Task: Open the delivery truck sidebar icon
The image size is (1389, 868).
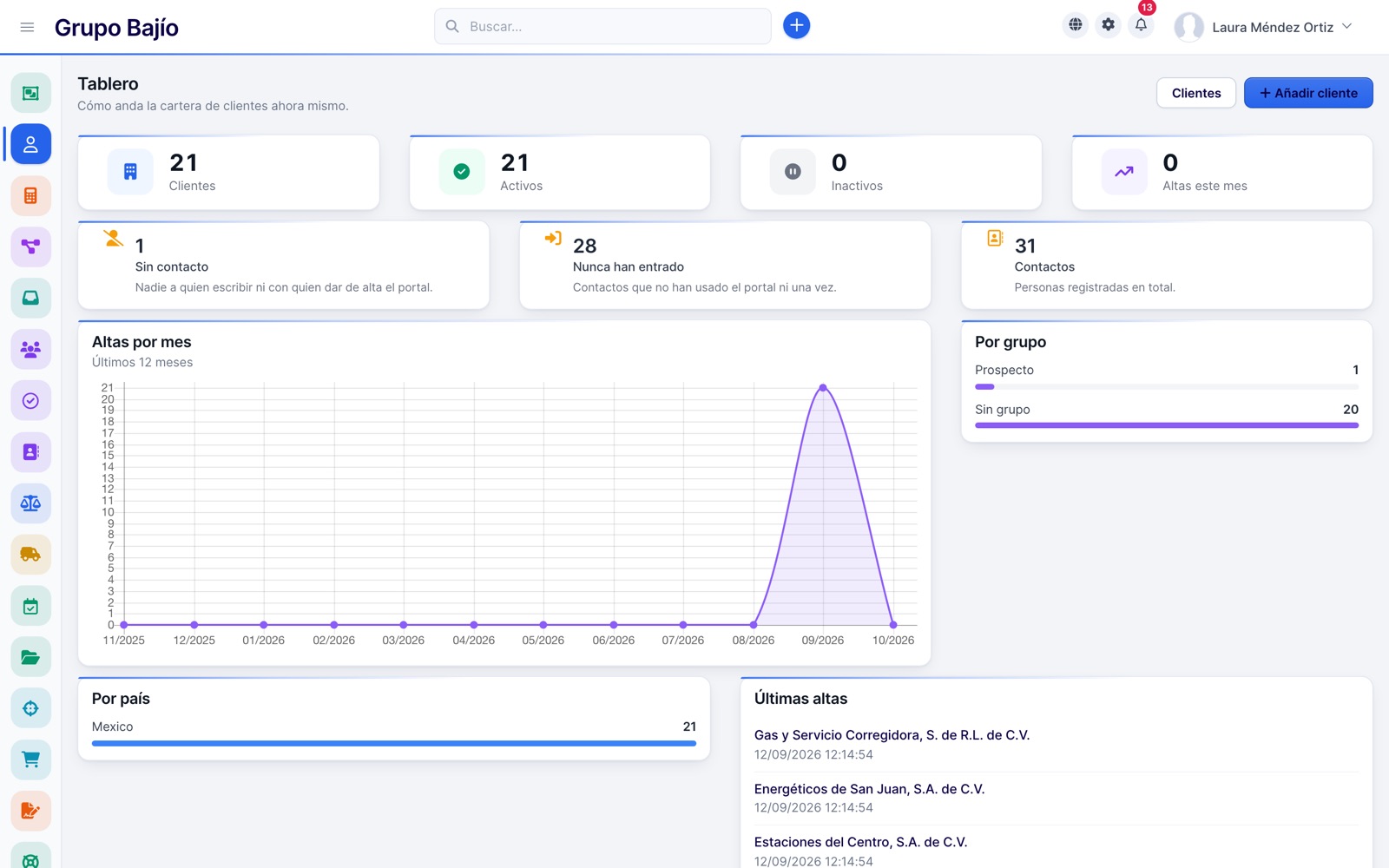Action: (30, 554)
